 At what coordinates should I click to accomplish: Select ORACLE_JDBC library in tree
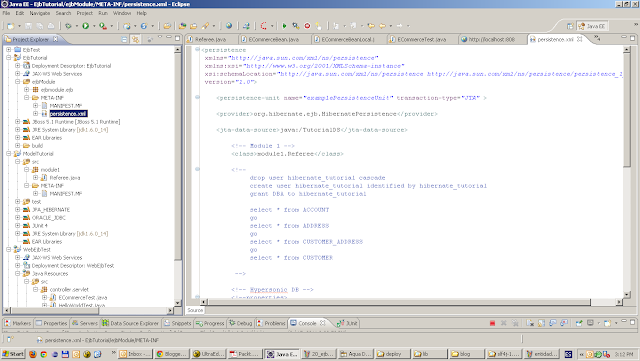[49, 218]
